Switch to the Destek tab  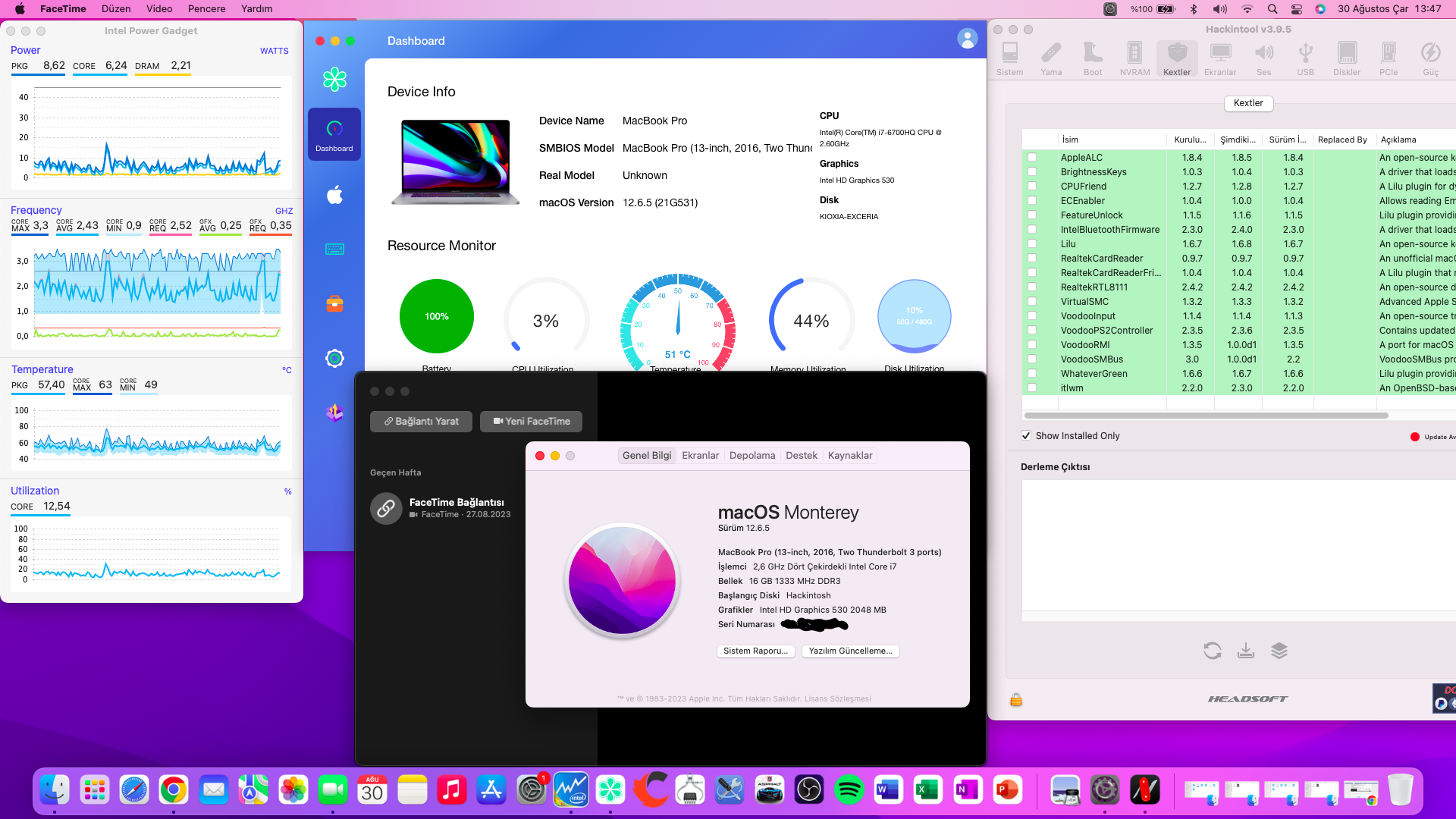click(802, 456)
